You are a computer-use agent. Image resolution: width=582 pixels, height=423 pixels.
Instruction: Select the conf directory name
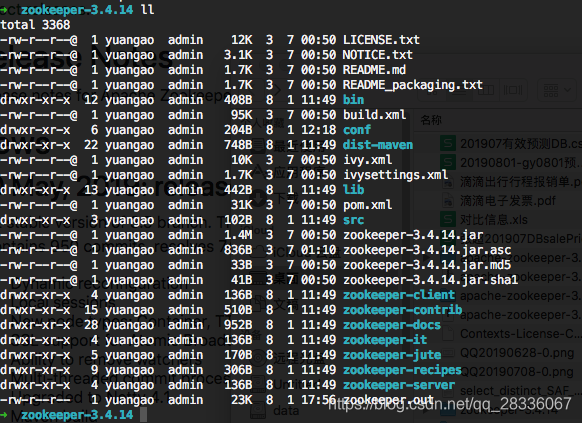coord(357,130)
